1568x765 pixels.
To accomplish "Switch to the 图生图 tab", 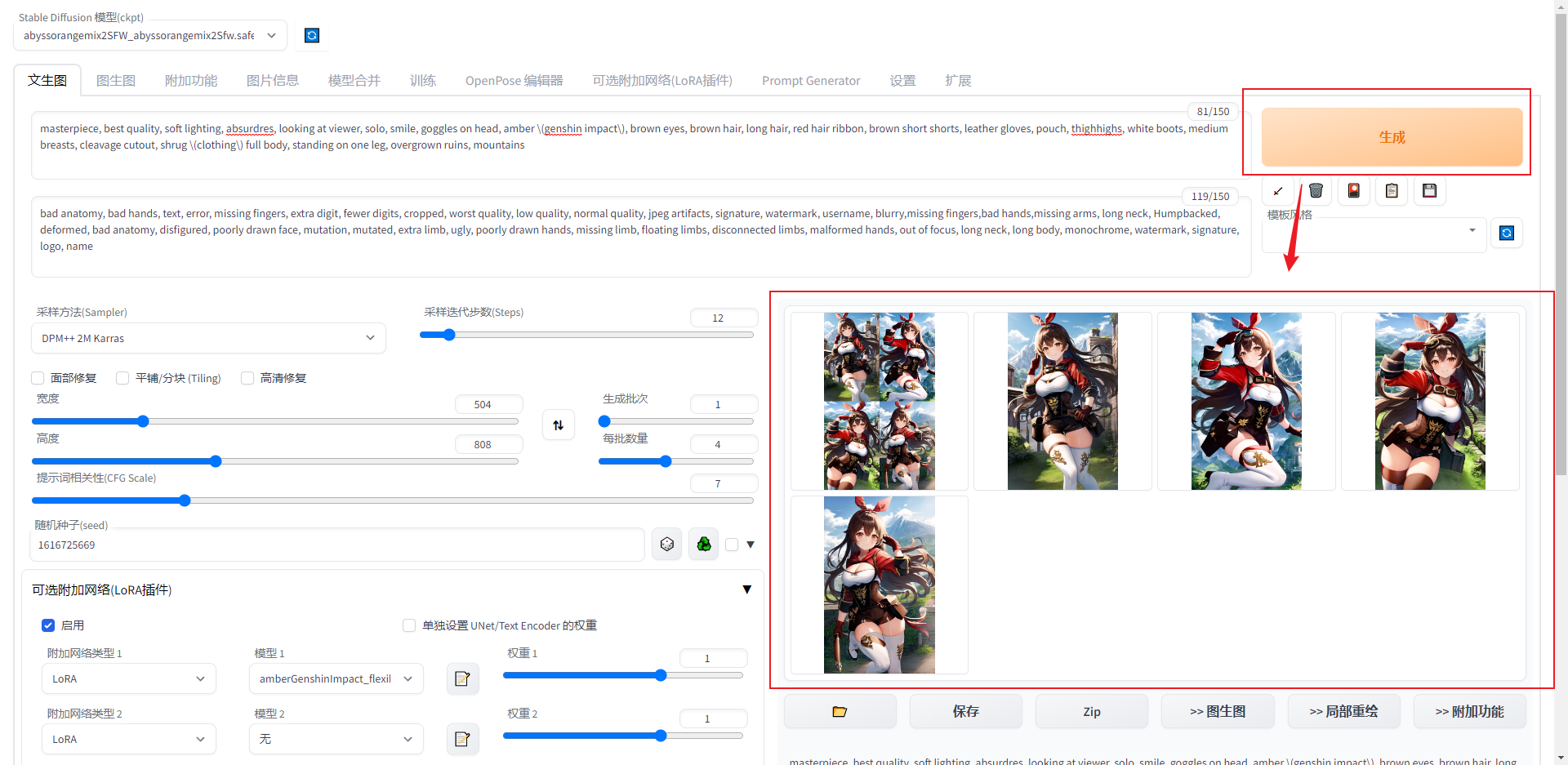I will tap(116, 81).
